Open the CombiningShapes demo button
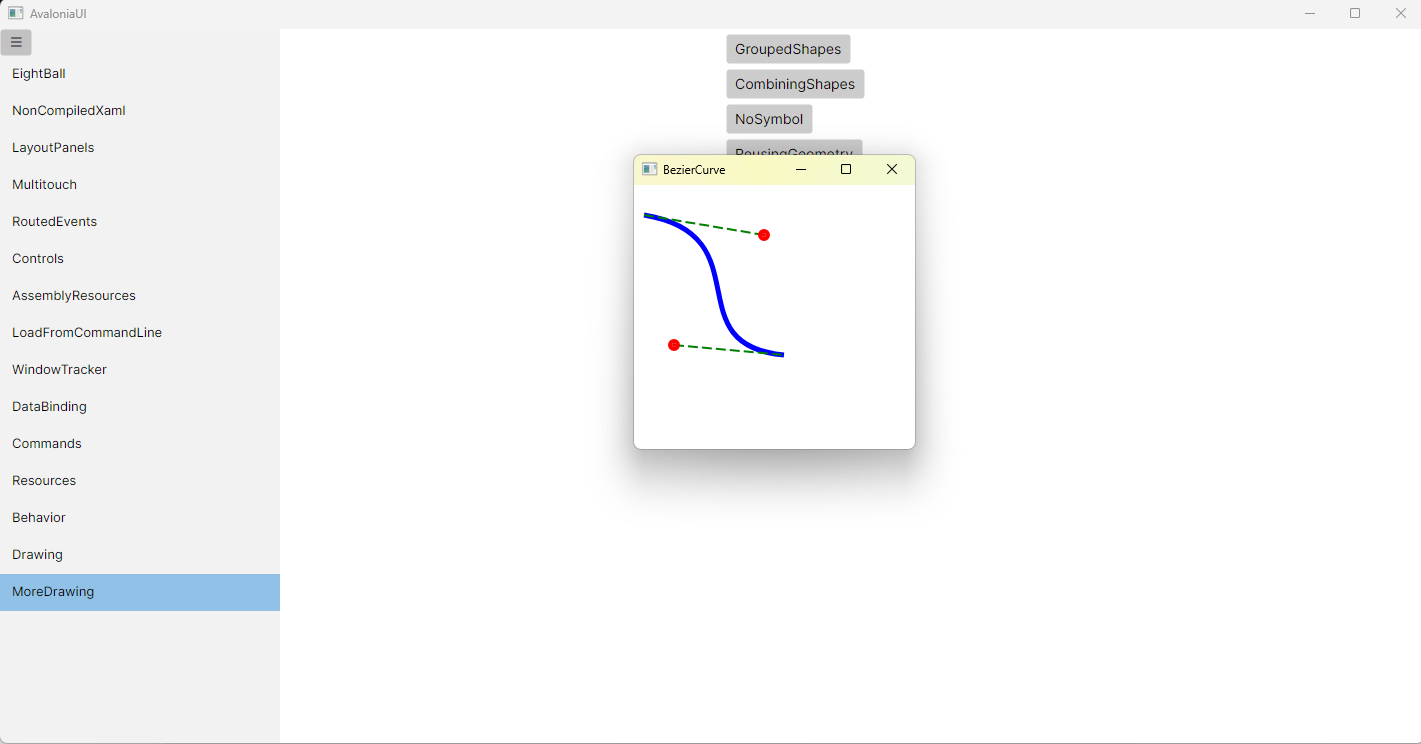The image size is (1421, 744). pos(795,84)
